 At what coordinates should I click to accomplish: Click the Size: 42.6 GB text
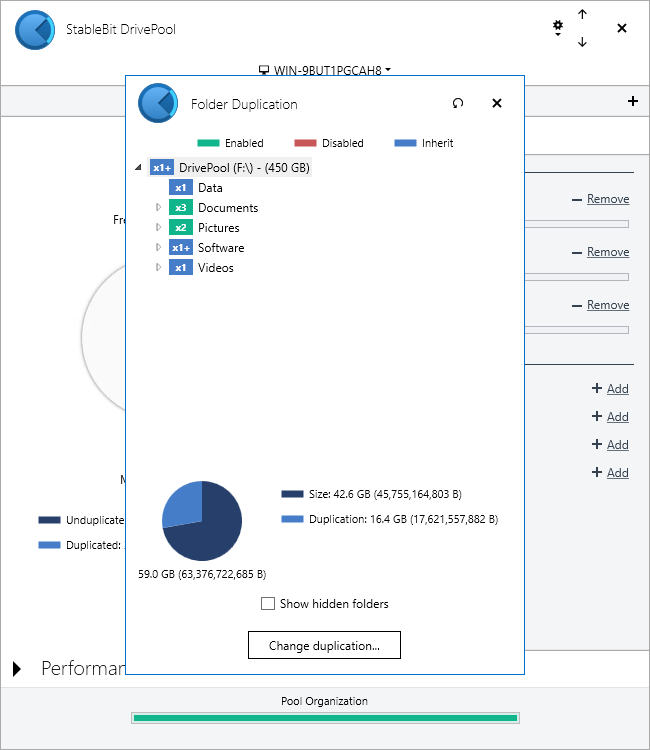[385, 494]
